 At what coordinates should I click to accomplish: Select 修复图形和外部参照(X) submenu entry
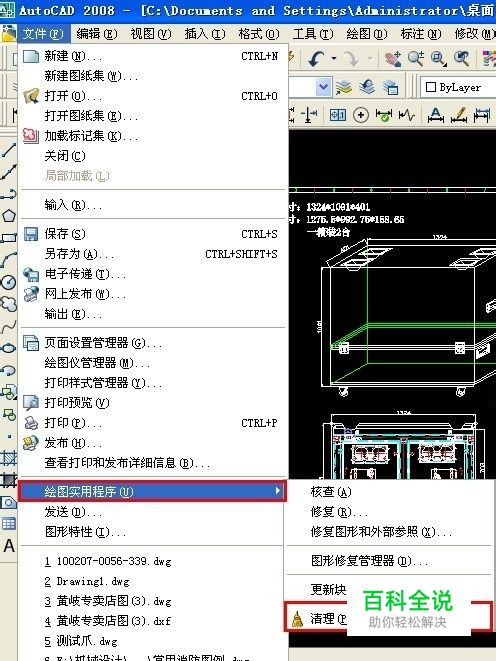click(x=389, y=532)
